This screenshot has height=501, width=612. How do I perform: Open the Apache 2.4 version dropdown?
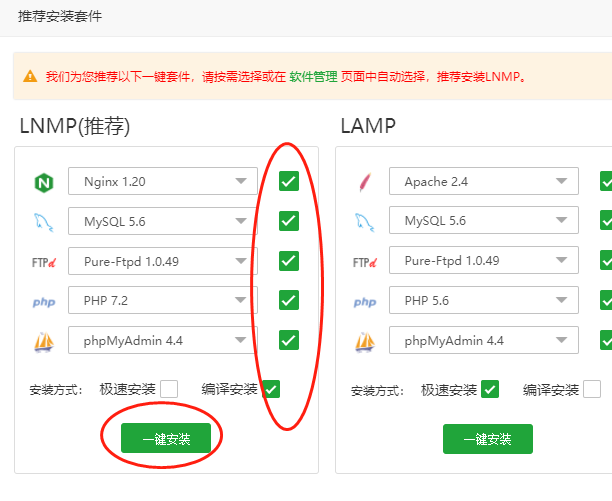click(x=484, y=181)
